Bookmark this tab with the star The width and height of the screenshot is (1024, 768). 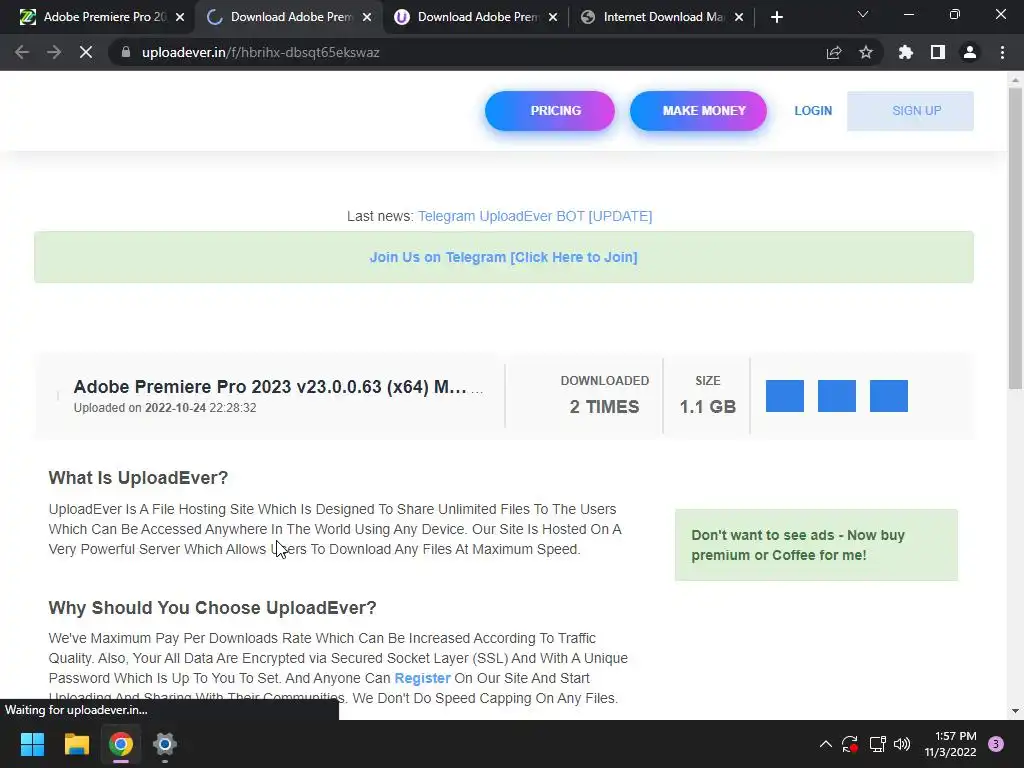866,52
